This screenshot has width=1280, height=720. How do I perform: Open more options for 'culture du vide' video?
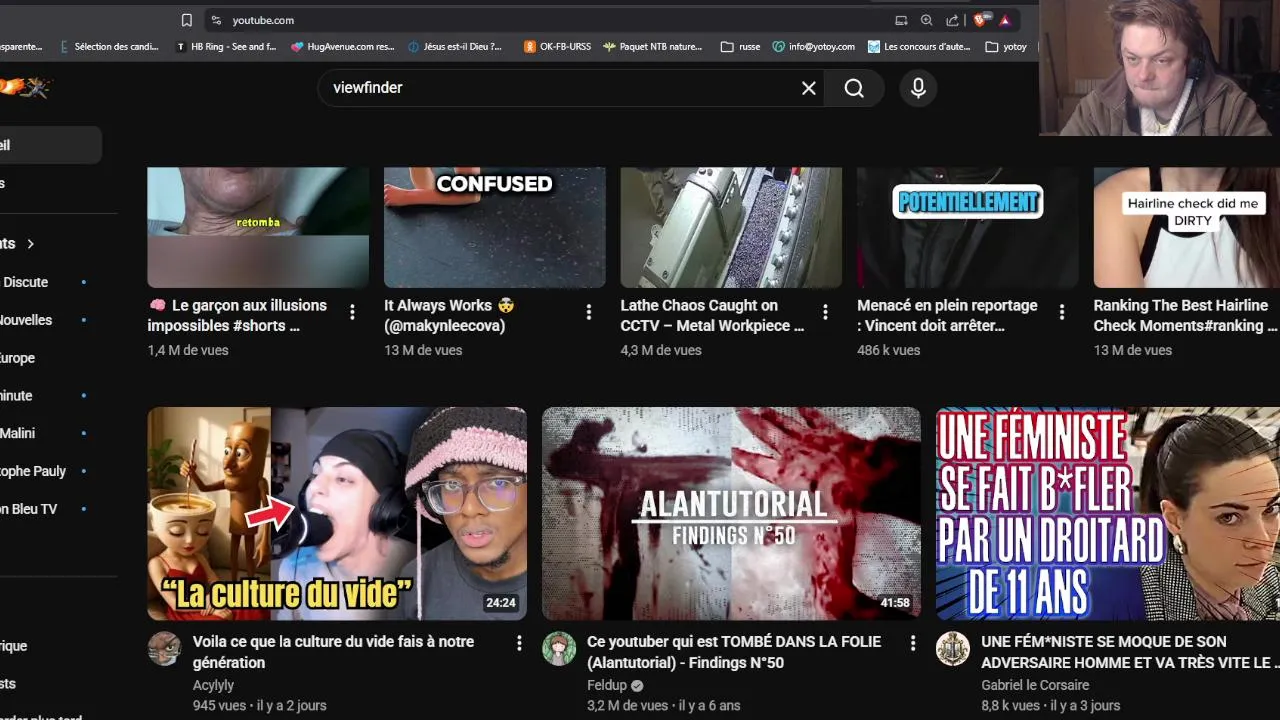coord(519,643)
